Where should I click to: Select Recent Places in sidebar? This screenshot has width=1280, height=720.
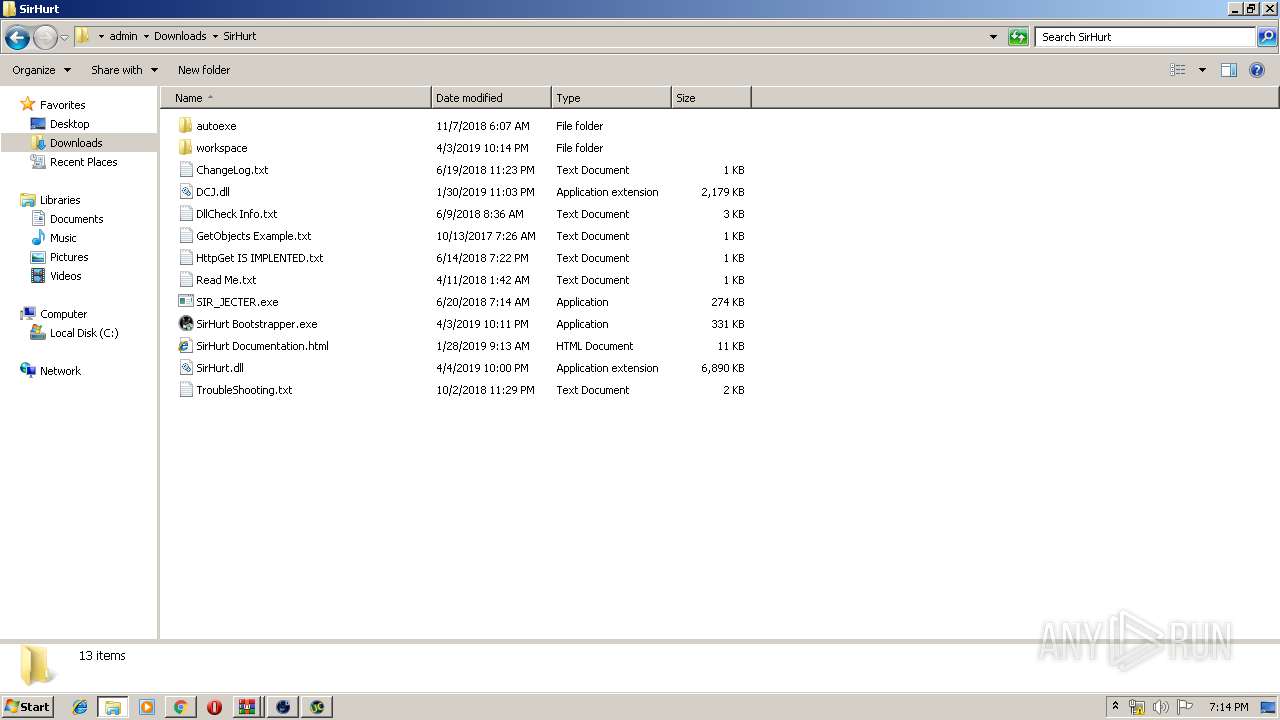click(83, 162)
